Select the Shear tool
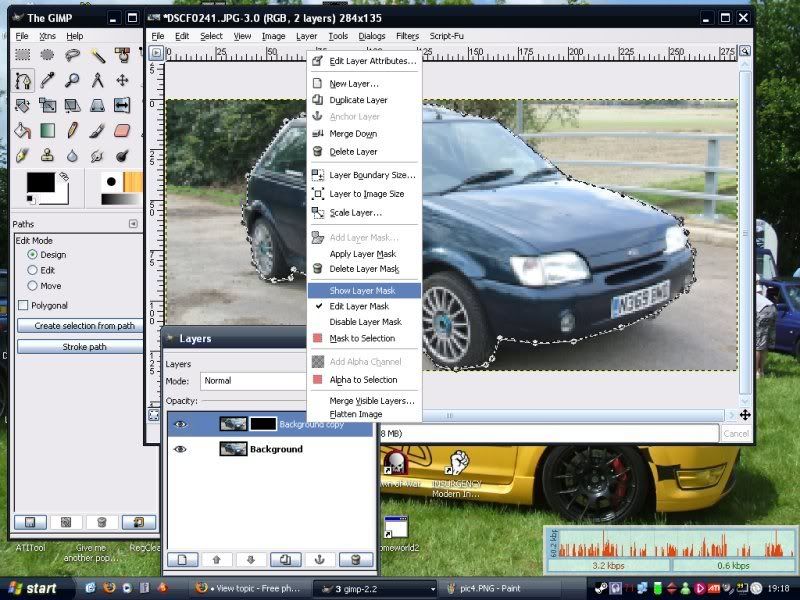This screenshot has width=800, height=600. tap(72, 105)
